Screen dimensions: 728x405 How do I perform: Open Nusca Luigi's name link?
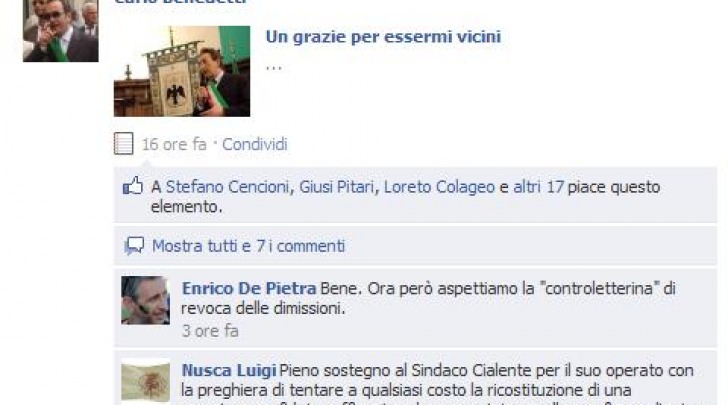coord(229,370)
